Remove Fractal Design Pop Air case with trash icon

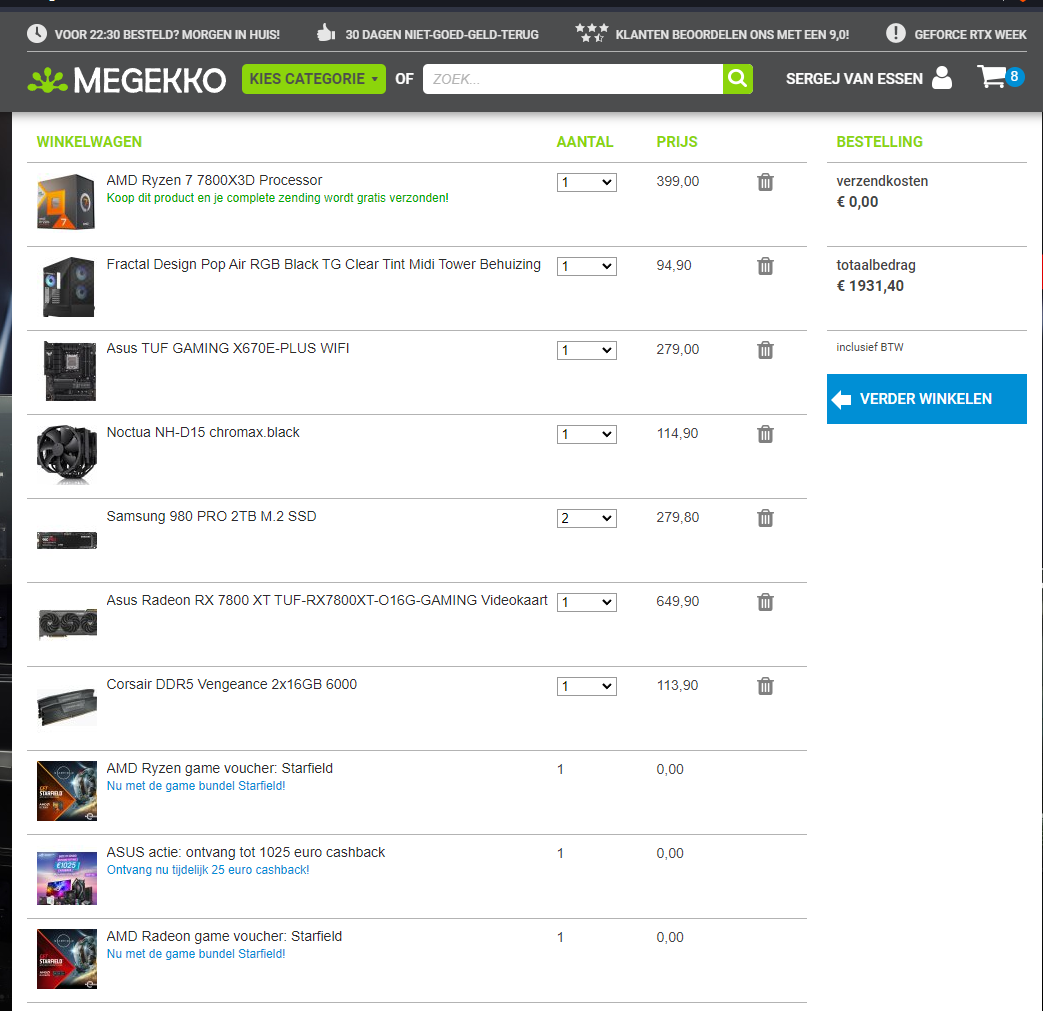[x=765, y=266]
